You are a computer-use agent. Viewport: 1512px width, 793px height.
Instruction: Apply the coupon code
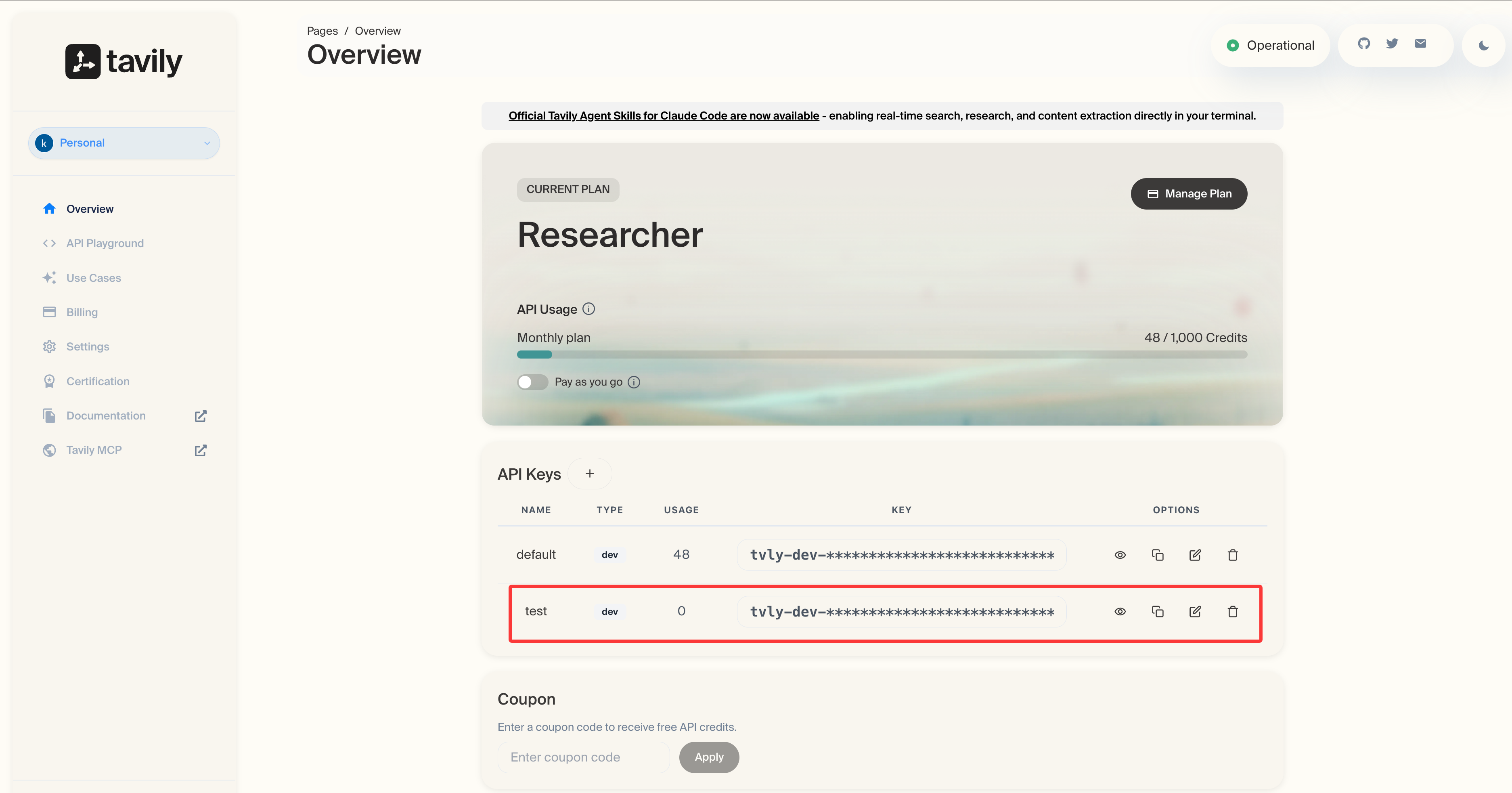tap(709, 757)
